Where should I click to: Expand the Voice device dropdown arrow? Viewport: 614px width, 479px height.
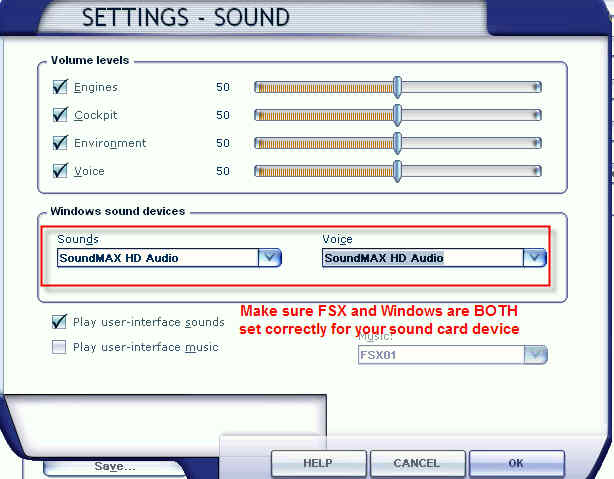(536, 258)
